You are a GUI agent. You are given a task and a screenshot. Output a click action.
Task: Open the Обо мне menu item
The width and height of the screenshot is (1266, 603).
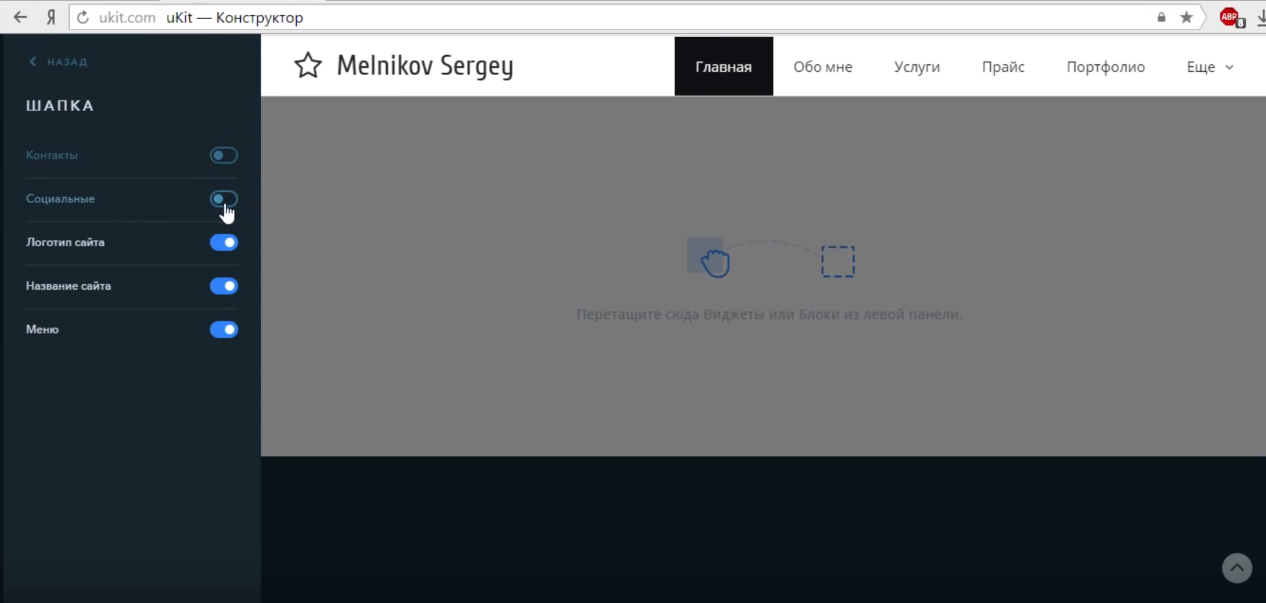coord(822,67)
